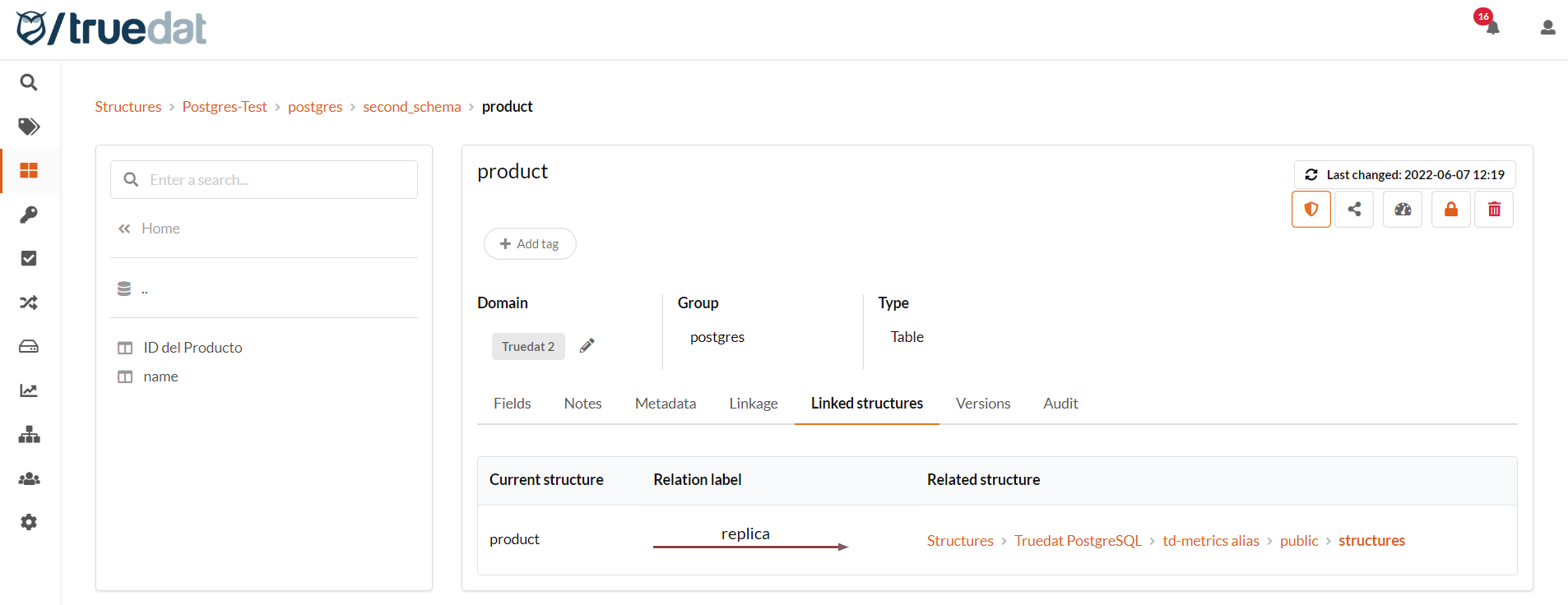Viewport: 1568px width, 605px height.
Task: Open the settings gear in the sidebar
Action: click(29, 522)
